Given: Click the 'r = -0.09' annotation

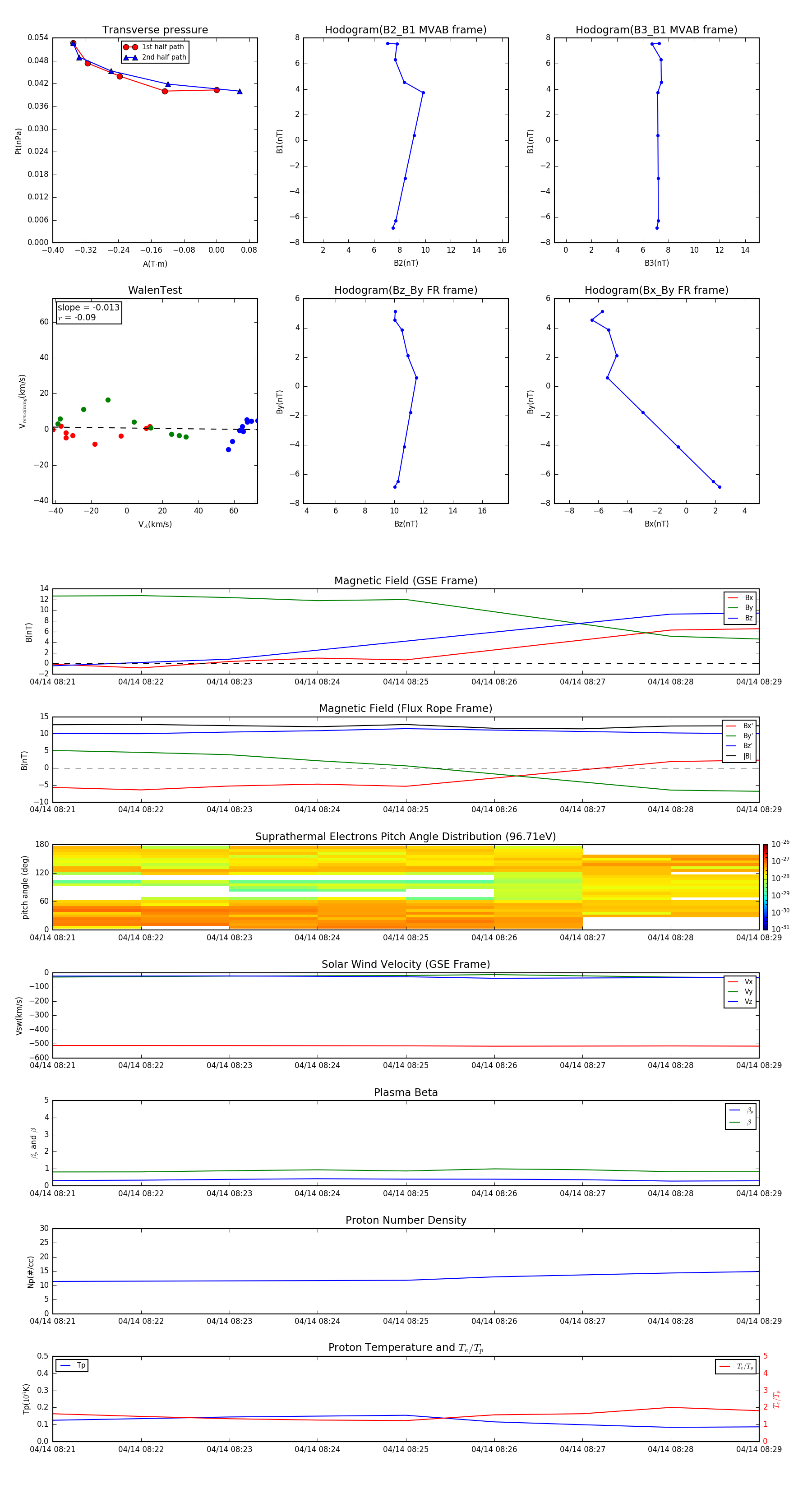Looking at the screenshot, I should tap(77, 317).
